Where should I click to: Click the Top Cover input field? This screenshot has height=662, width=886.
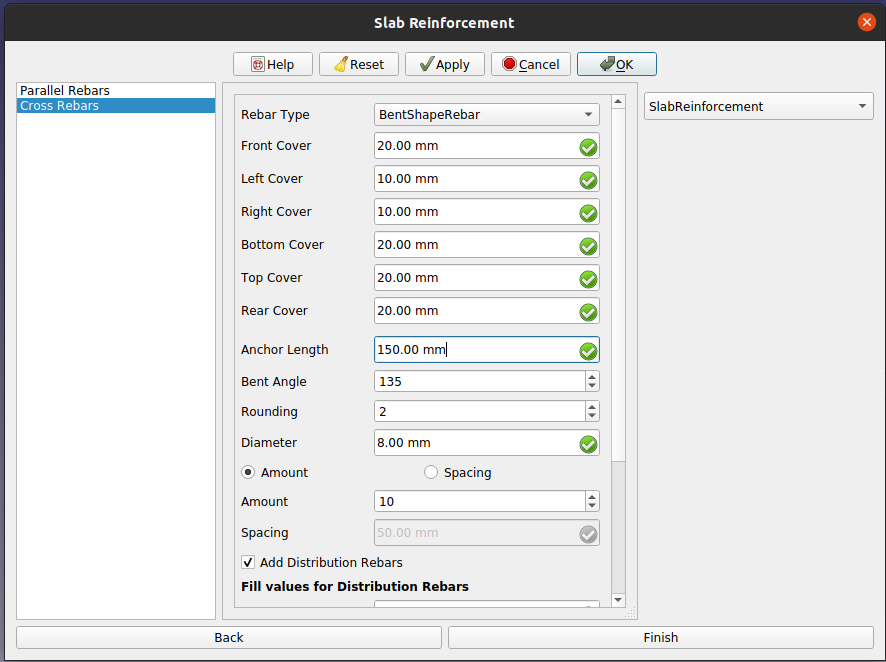(x=487, y=278)
